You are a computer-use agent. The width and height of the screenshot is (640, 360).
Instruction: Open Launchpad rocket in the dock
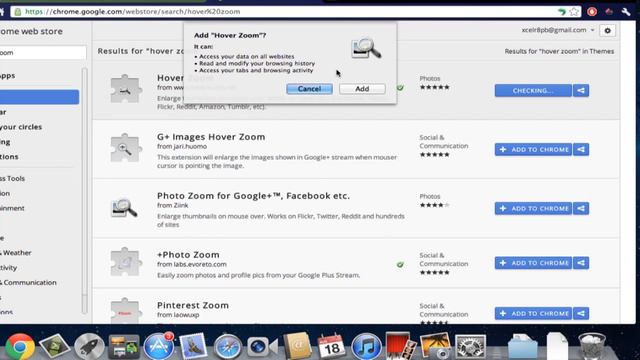(89, 347)
